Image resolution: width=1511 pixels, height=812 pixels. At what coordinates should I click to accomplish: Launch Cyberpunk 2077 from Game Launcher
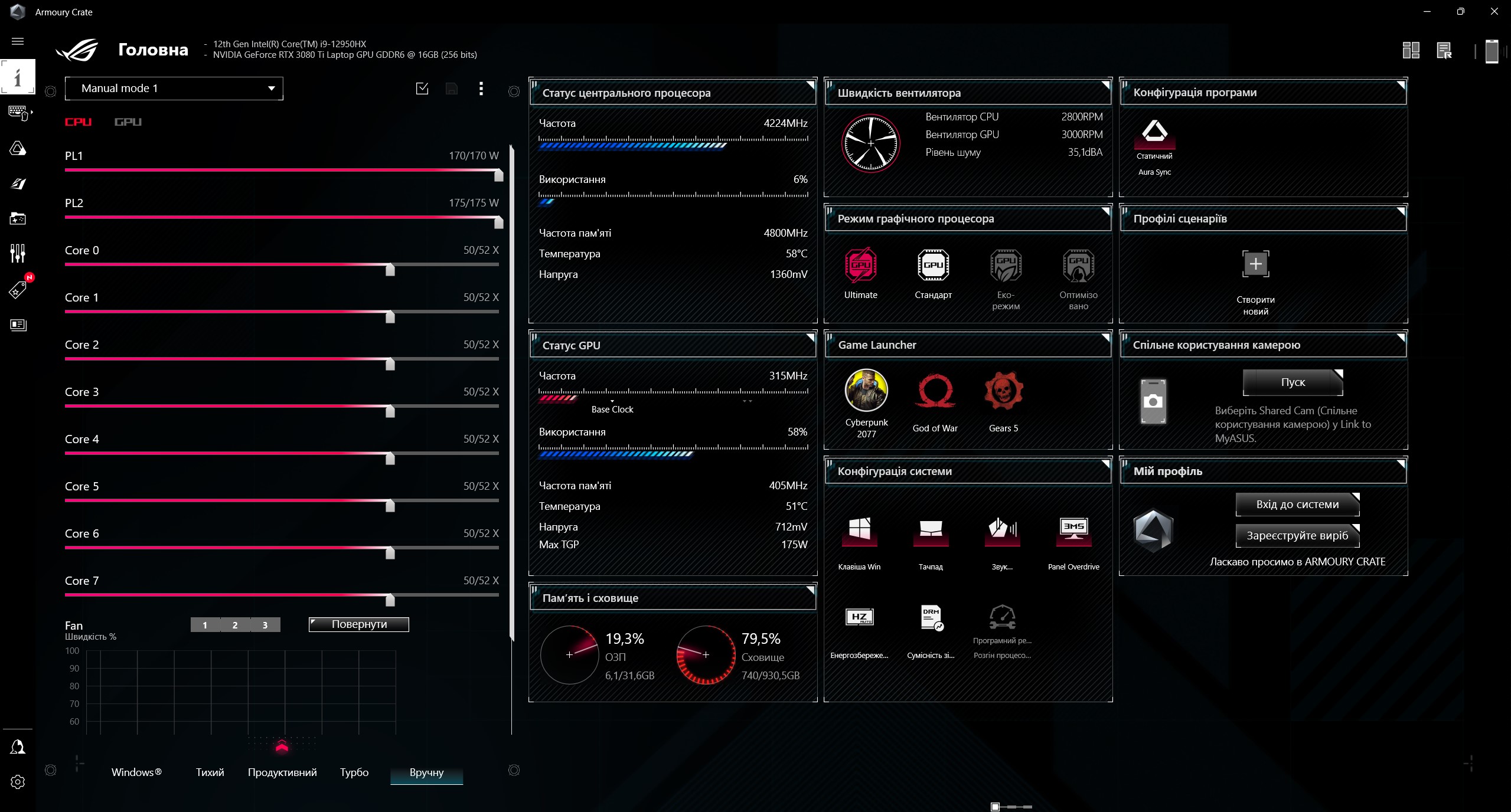[866, 391]
